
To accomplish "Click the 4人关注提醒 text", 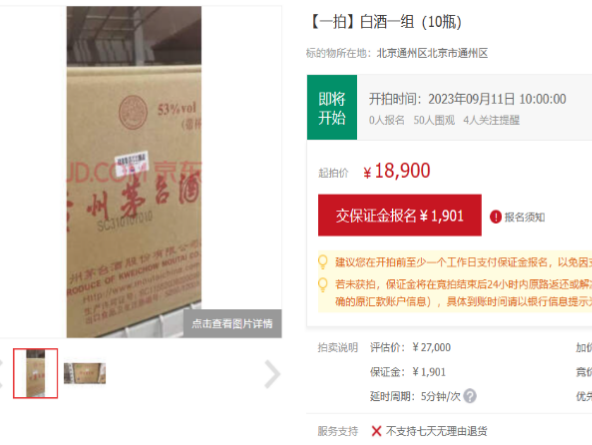I will point(492,120).
